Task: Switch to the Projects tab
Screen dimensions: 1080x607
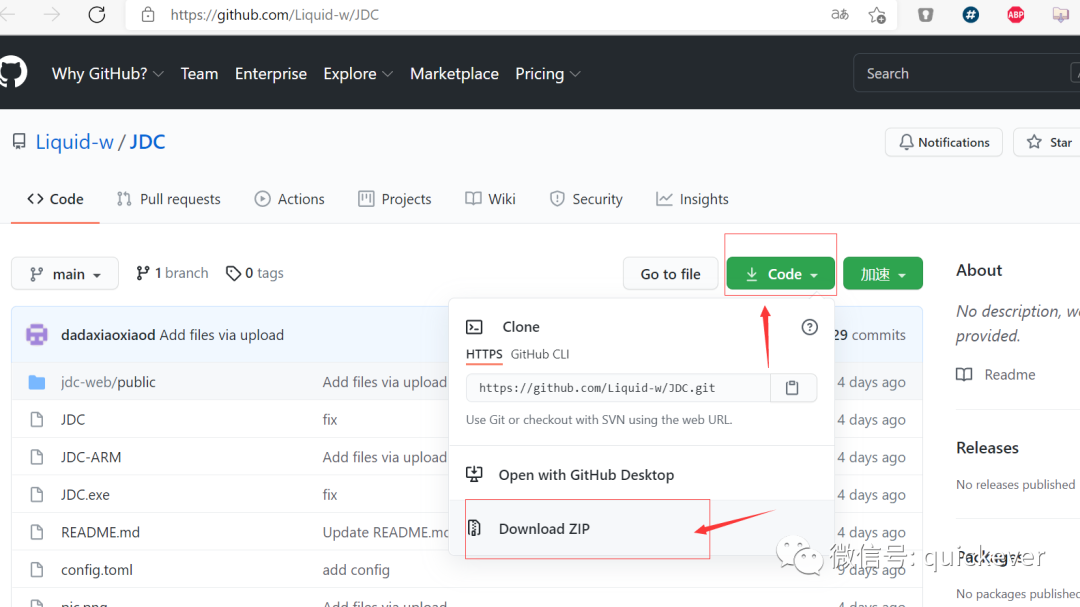Action: [395, 199]
